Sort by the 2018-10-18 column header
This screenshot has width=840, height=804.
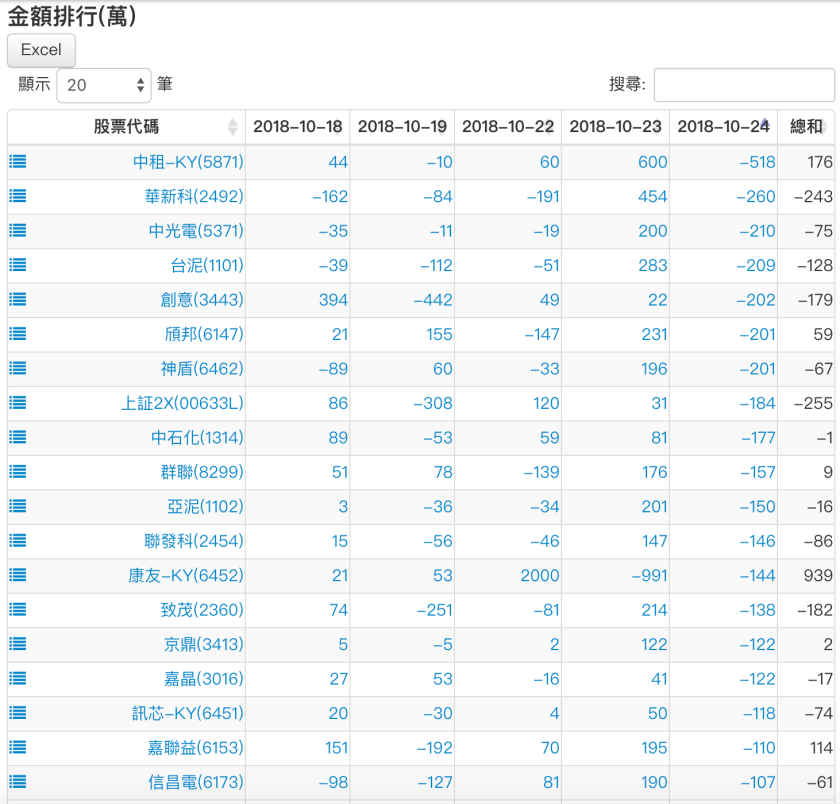[299, 127]
